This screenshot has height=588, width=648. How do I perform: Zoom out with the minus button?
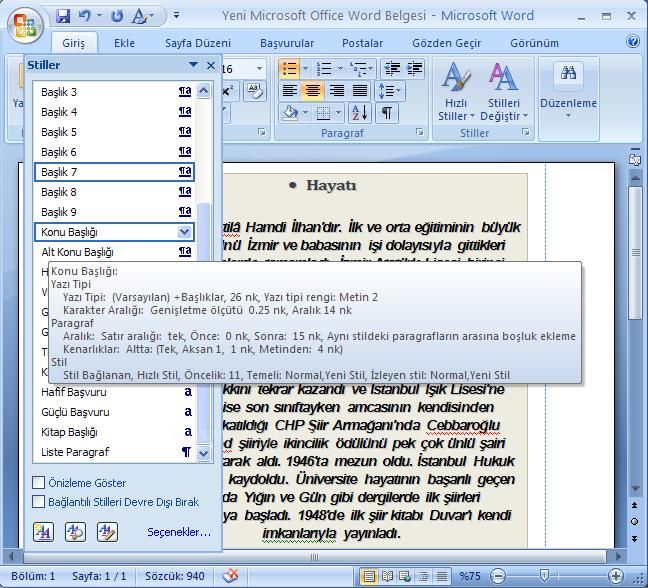click(498, 576)
